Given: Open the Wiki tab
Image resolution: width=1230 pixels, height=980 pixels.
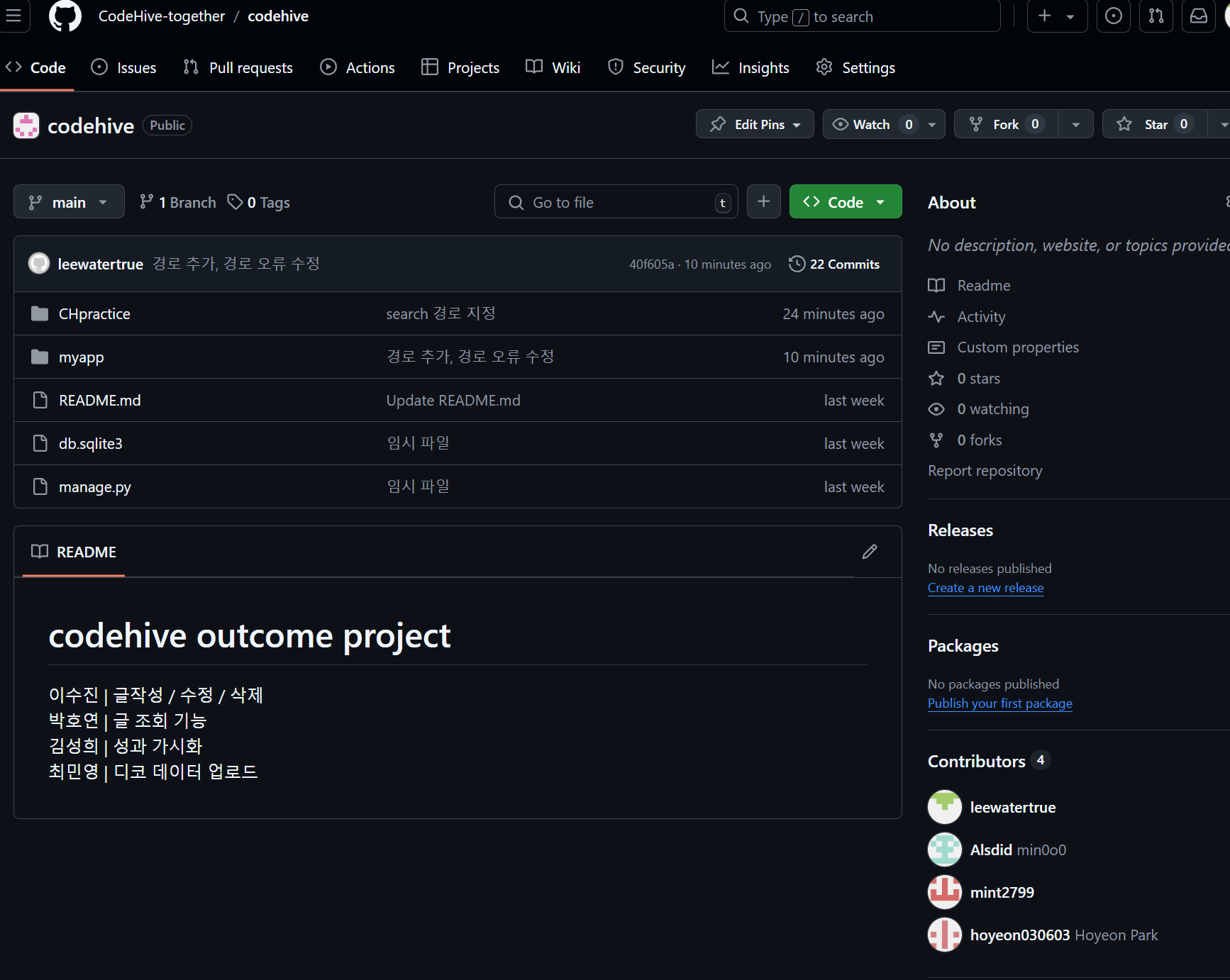Looking at the screenshot, I should (x=553, y=67).
